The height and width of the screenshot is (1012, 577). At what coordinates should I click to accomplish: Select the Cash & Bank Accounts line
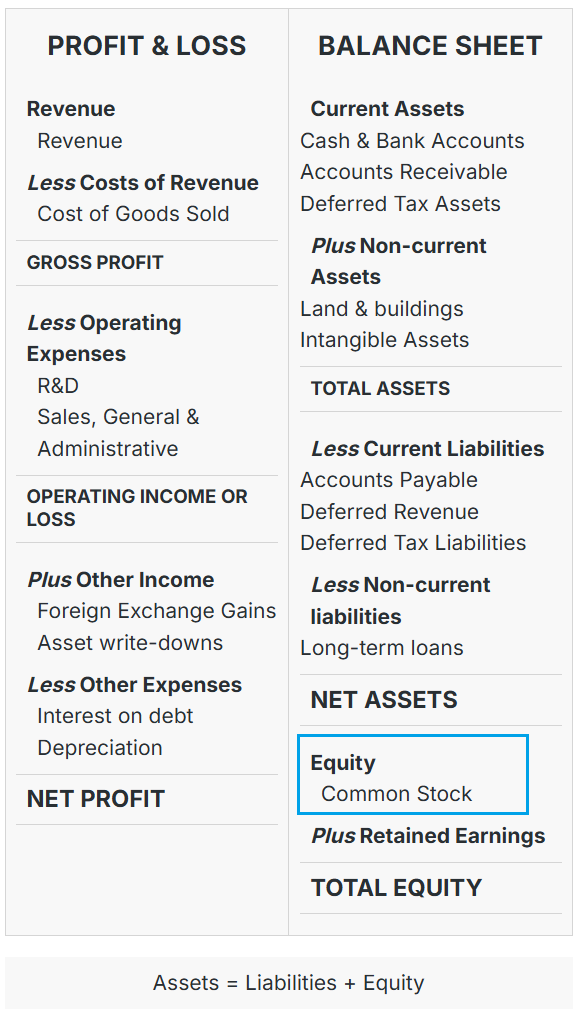click(x=412, y=141)
